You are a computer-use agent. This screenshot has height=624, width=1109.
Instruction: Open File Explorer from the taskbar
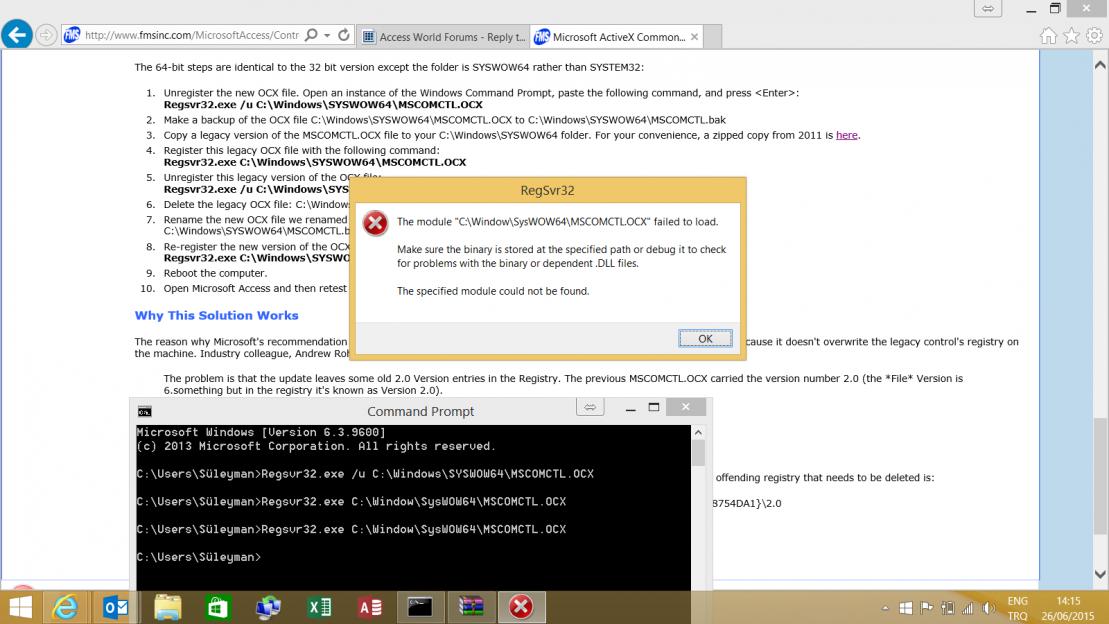167,607
